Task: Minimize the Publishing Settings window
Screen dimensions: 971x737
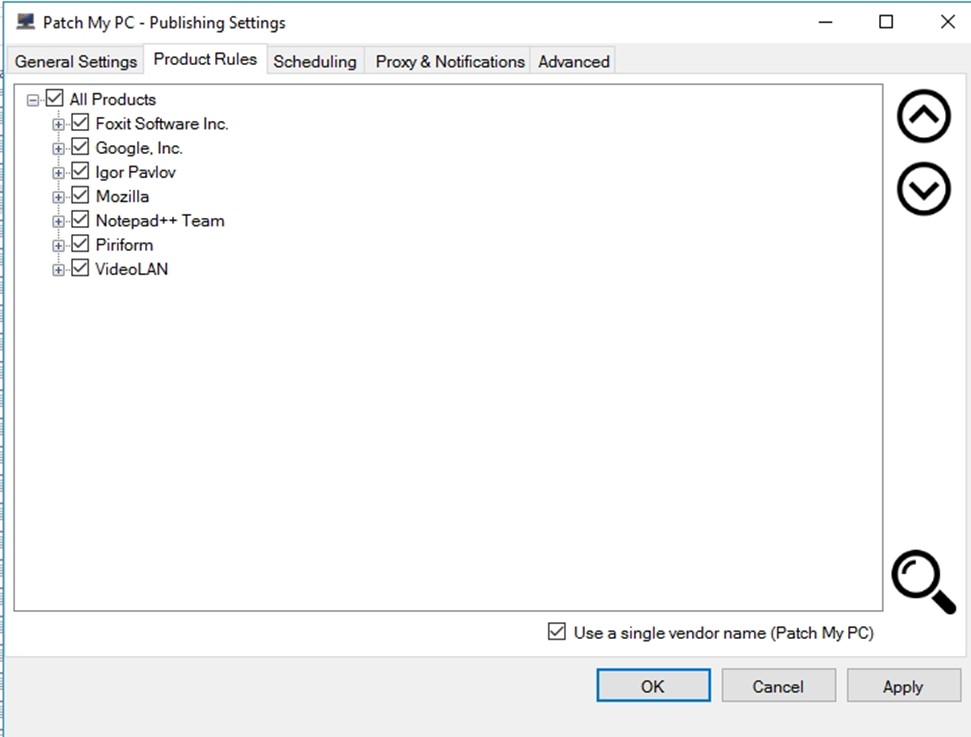Action: pos(825,22)
